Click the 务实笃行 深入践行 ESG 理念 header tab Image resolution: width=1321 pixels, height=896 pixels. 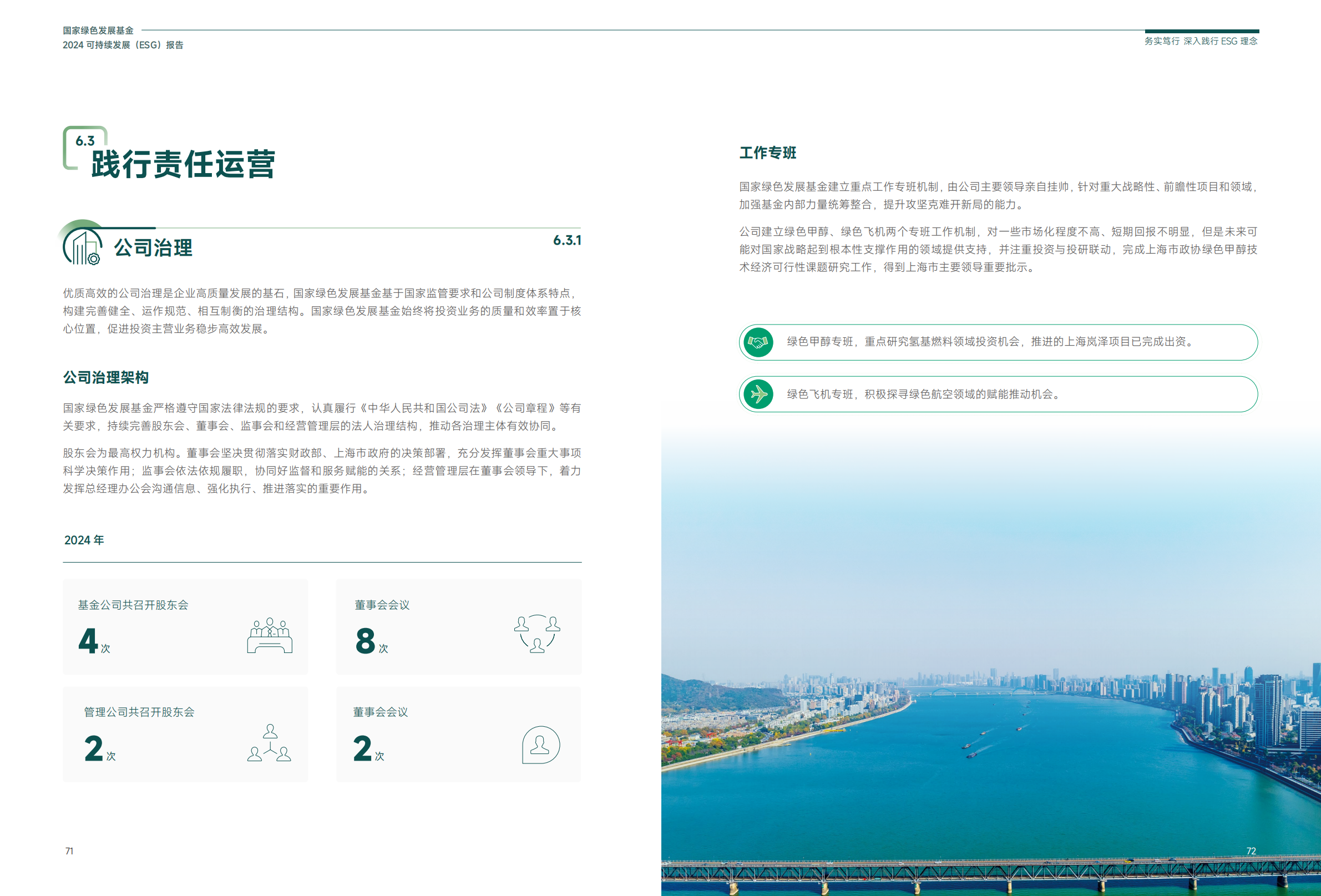(x=1201, y=41)
